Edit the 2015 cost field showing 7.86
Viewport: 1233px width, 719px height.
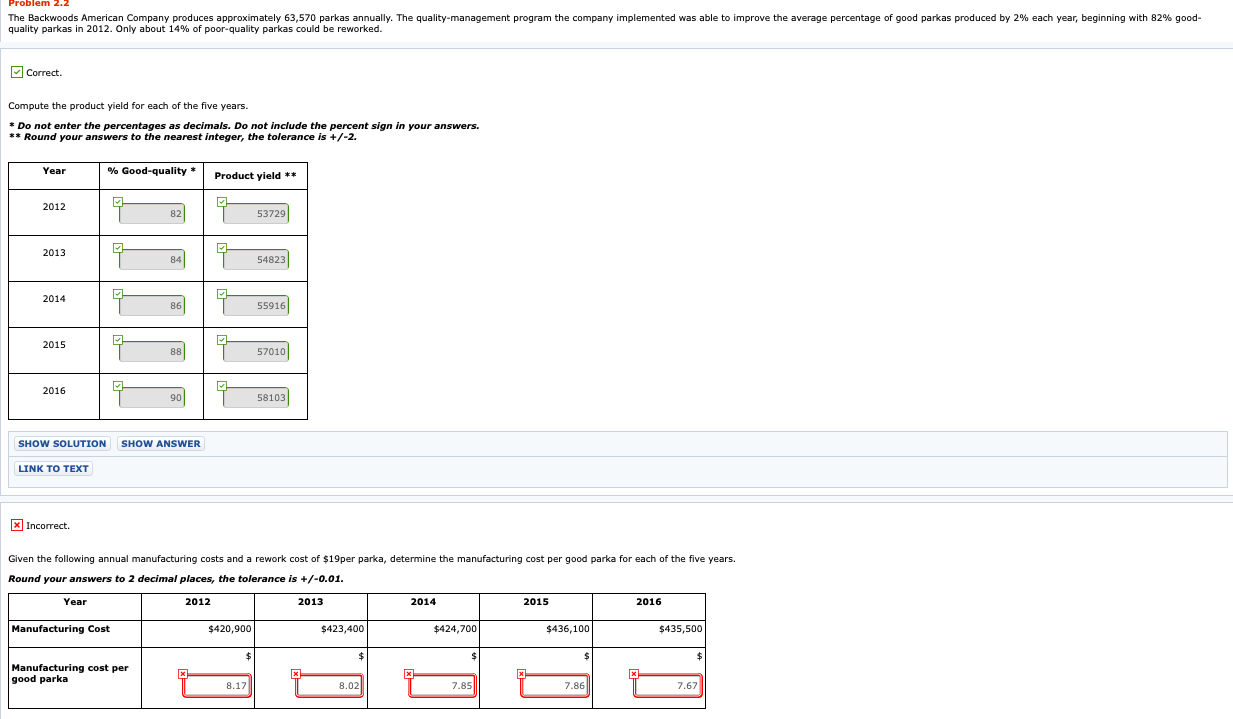click(x=555, y=686)
